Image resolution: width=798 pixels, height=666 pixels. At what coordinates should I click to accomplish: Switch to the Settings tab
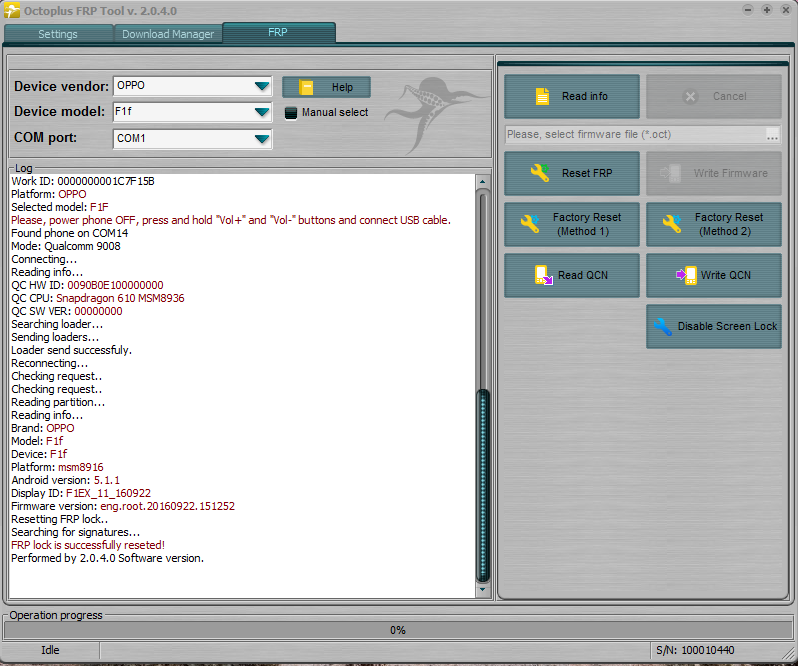[x=58, y=34]
